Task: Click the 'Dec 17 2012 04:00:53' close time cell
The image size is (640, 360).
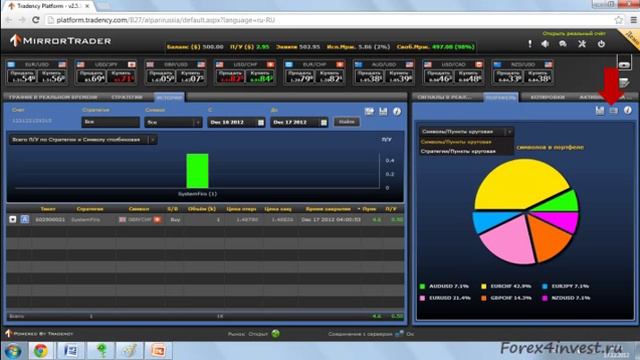Action: [331, 220]
